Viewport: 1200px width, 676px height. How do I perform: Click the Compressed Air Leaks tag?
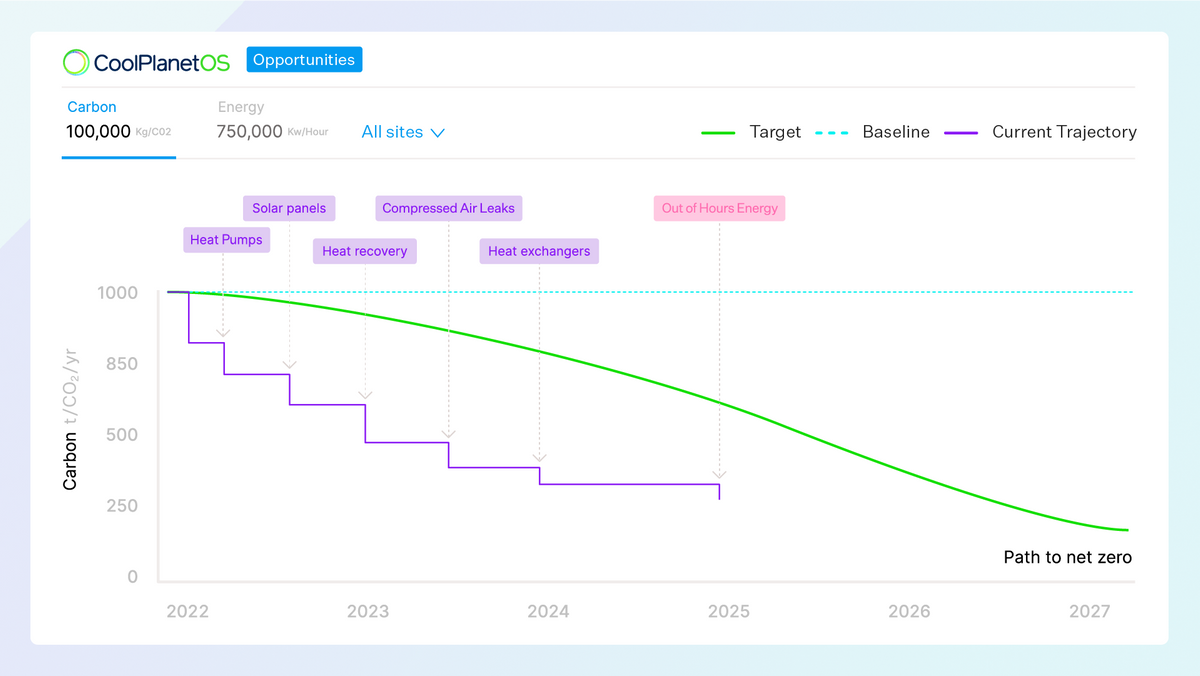click(x=449, y=208)
